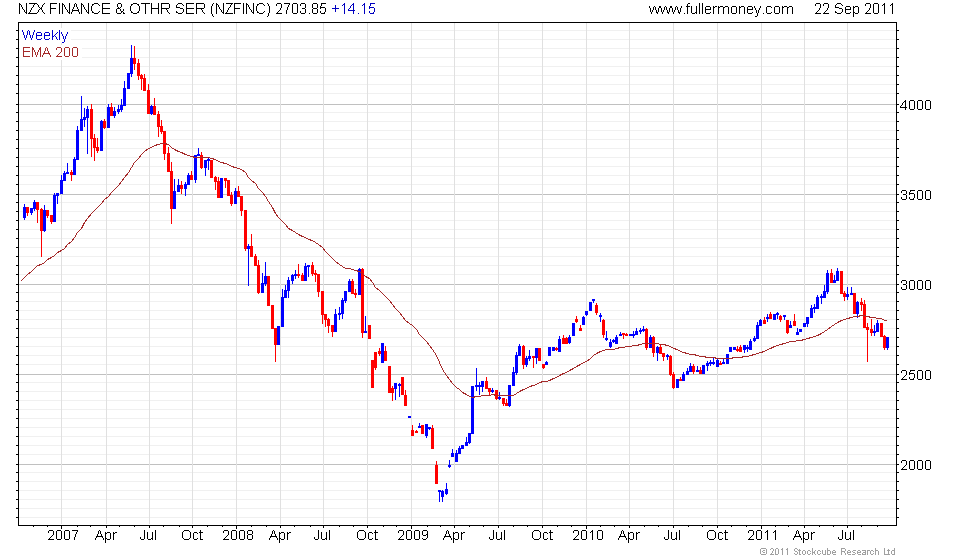Select the last price value 2703.85
The image size is (980, 560).
tap(301, 9)
